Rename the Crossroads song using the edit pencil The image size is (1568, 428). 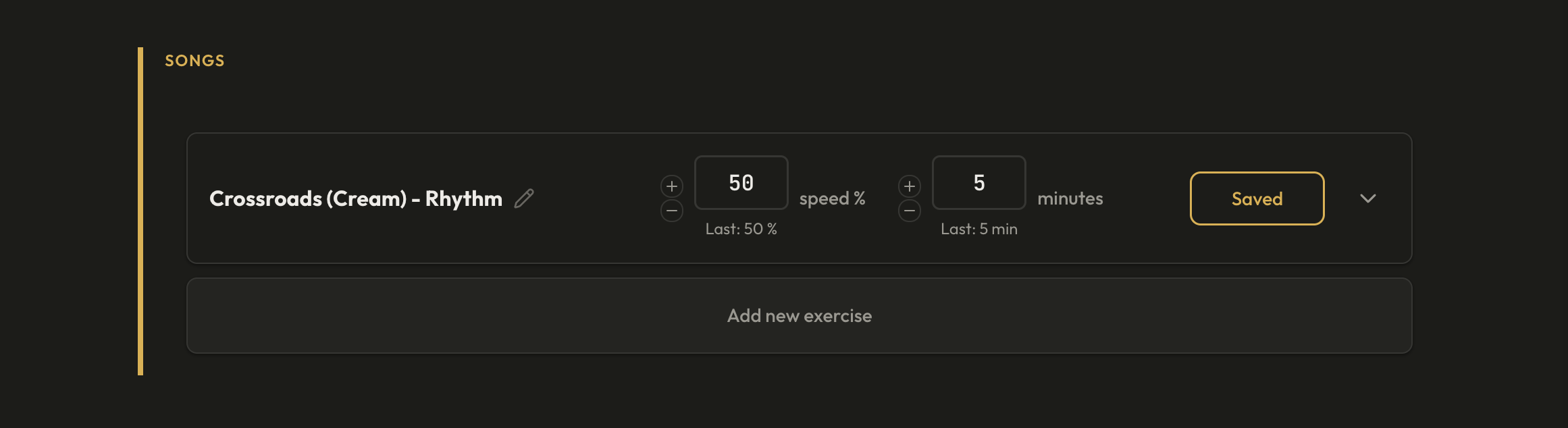(523, 198)
